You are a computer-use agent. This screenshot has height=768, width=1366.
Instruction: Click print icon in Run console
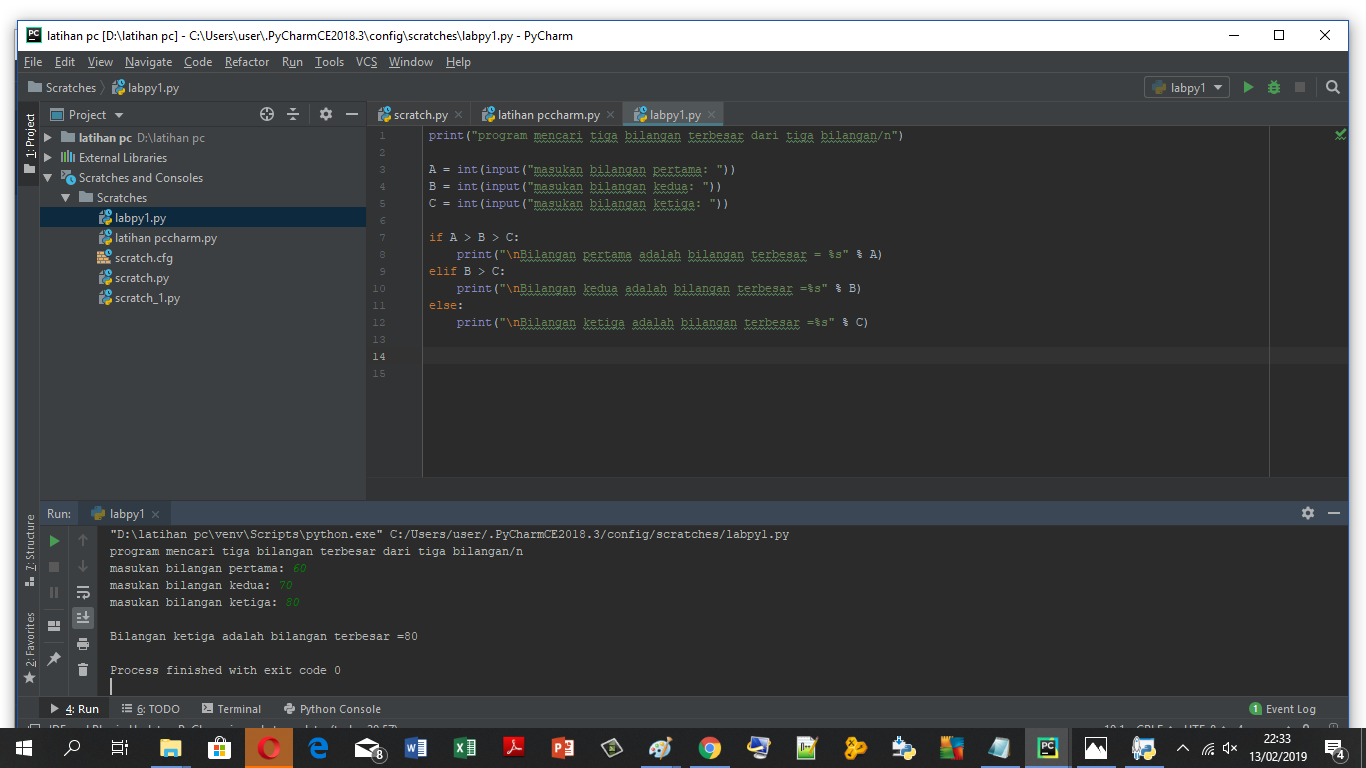(x=83, y=644)
